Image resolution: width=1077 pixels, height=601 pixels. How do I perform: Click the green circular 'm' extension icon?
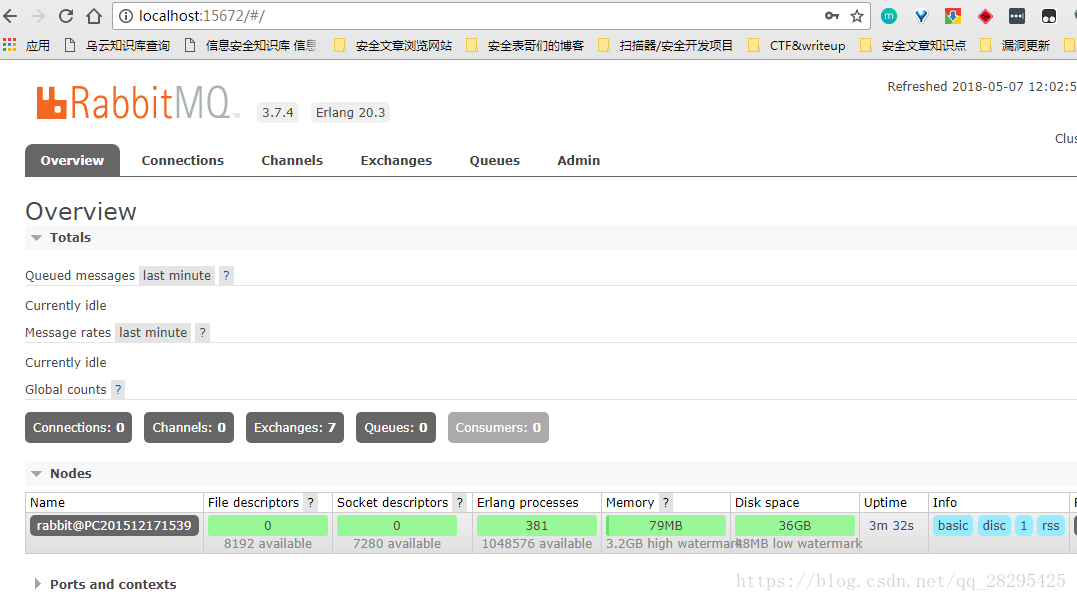click(x=889, y=16)
